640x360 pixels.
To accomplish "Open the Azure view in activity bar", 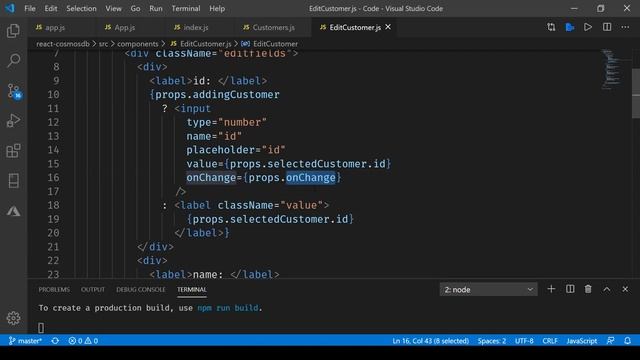I will [13, 211].
